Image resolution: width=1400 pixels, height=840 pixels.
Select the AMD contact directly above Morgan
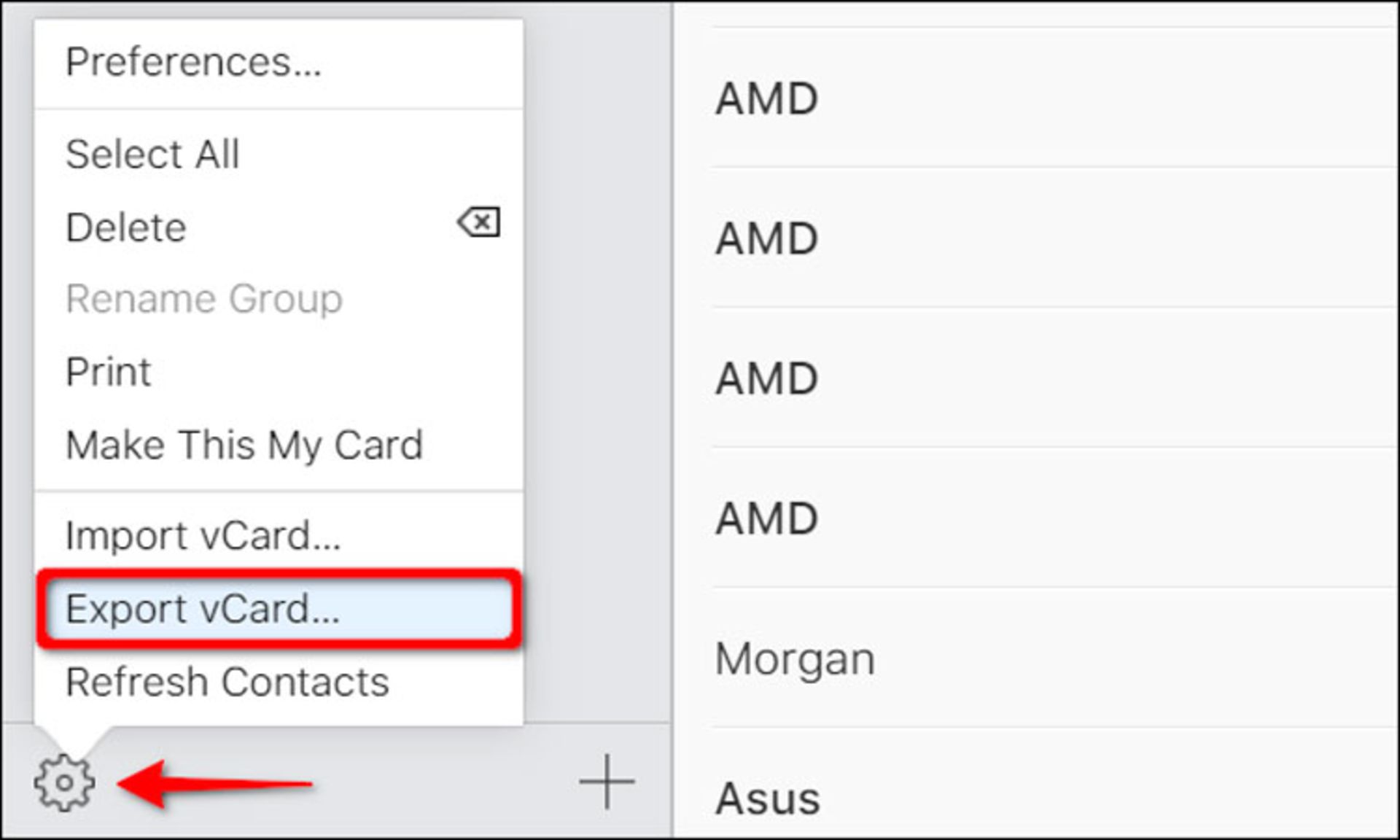766,518
